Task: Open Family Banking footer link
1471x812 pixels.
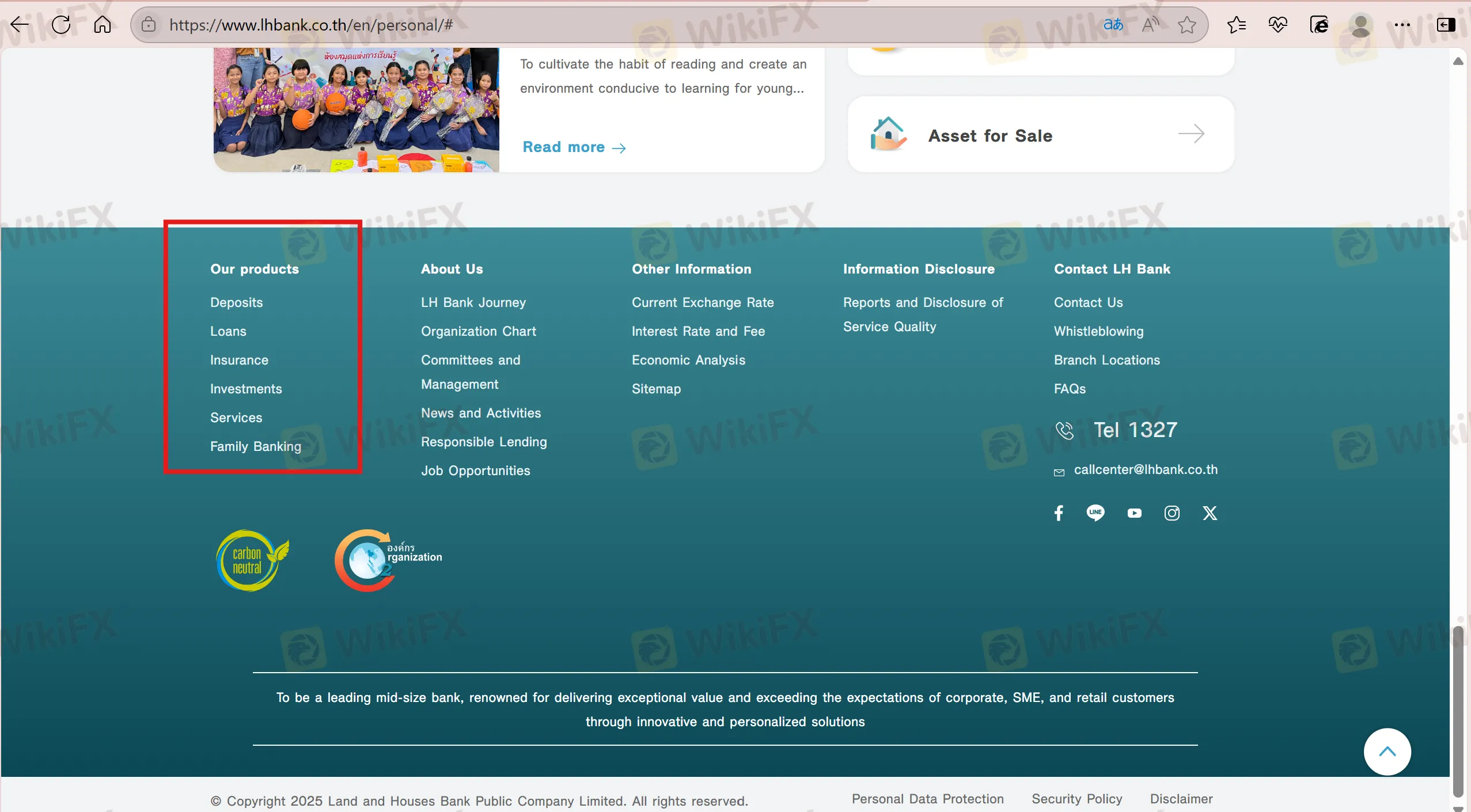Action: pos(255,446)
